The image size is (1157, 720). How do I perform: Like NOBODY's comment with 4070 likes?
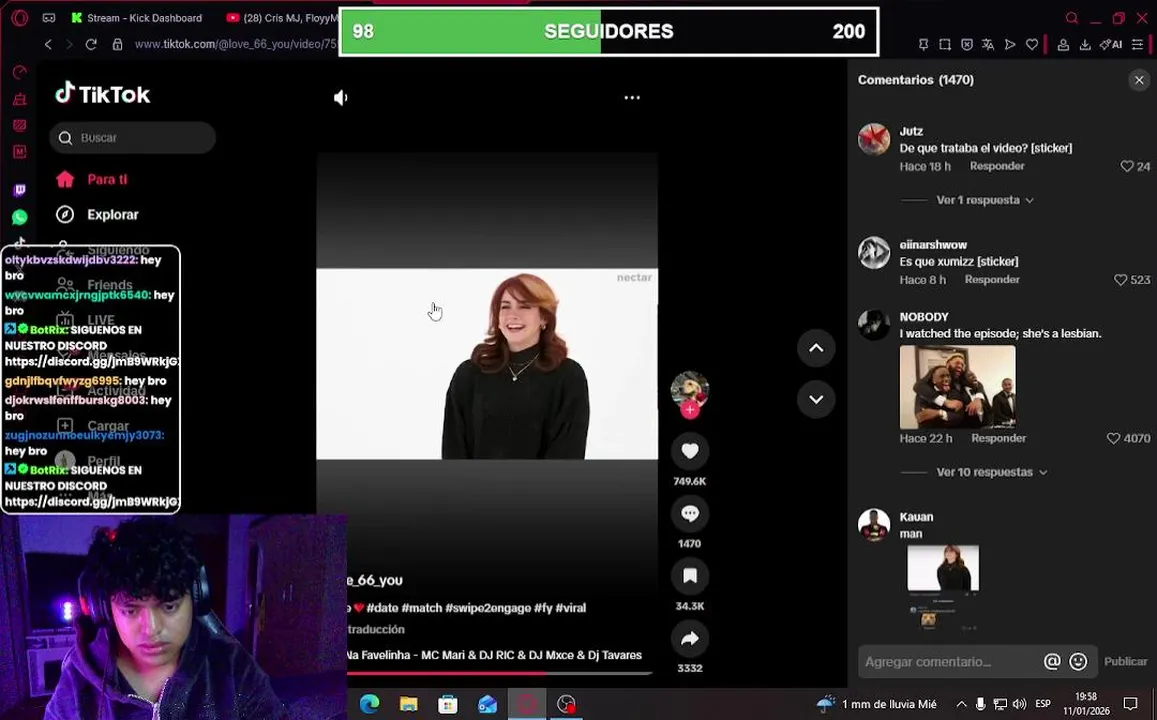pyautogui.click(x=1113, y=438)
